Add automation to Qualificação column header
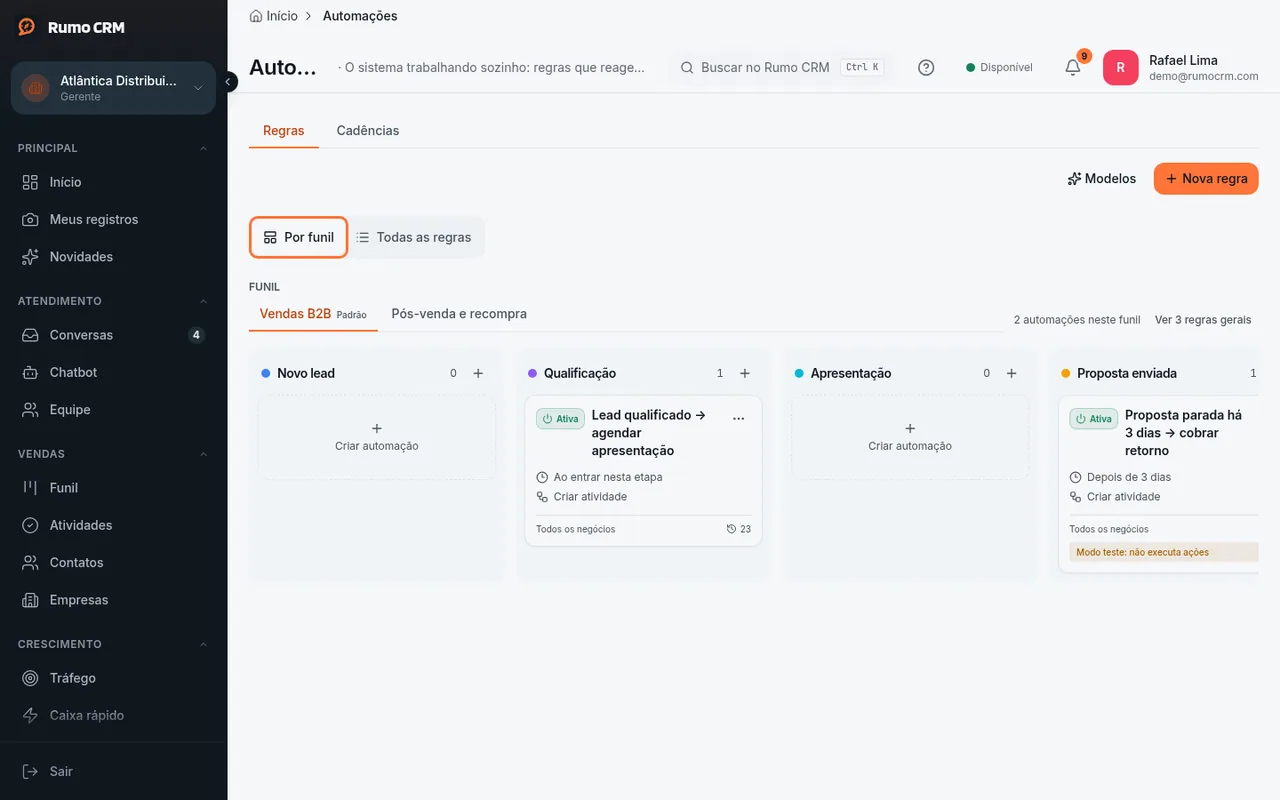 coord(745,373)
